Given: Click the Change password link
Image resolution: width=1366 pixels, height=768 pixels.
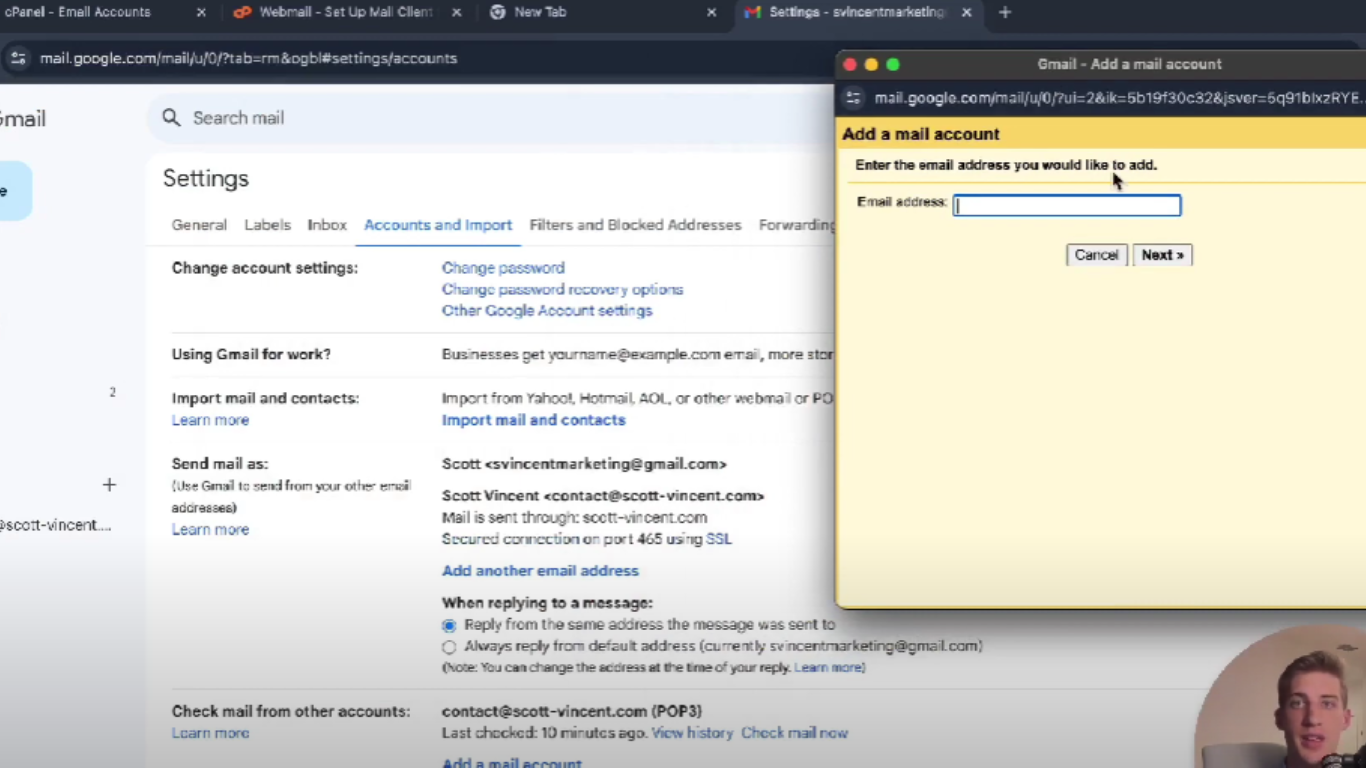Looking at the screenshot, I should 503,268.
